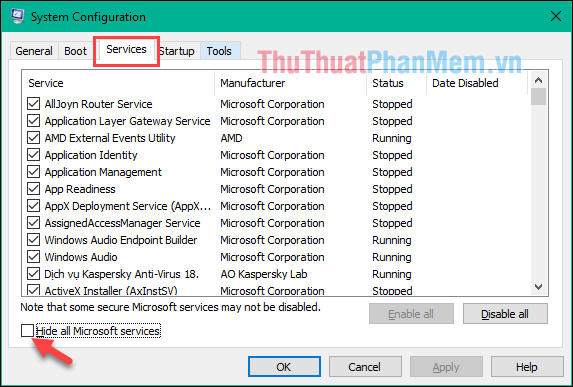Click Running status of AMD External Events

tap(392, 138)
